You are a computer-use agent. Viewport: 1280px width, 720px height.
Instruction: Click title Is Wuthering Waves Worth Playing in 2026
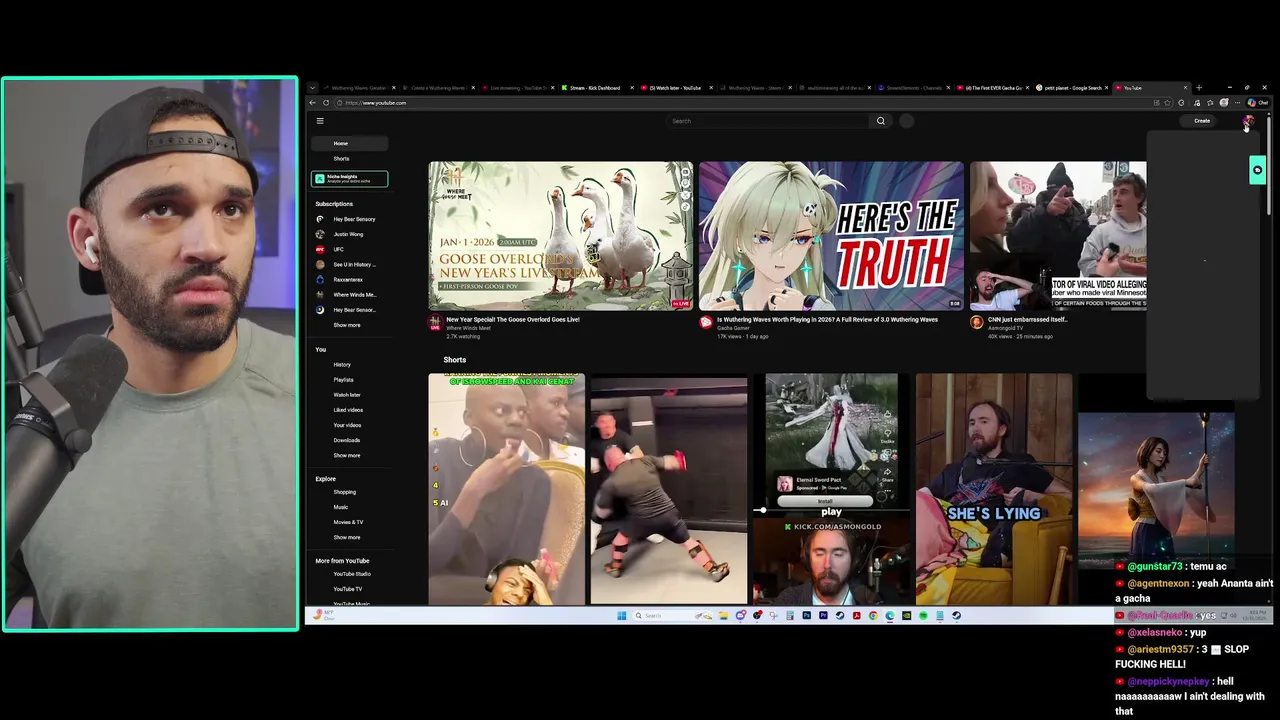point(827,320)
